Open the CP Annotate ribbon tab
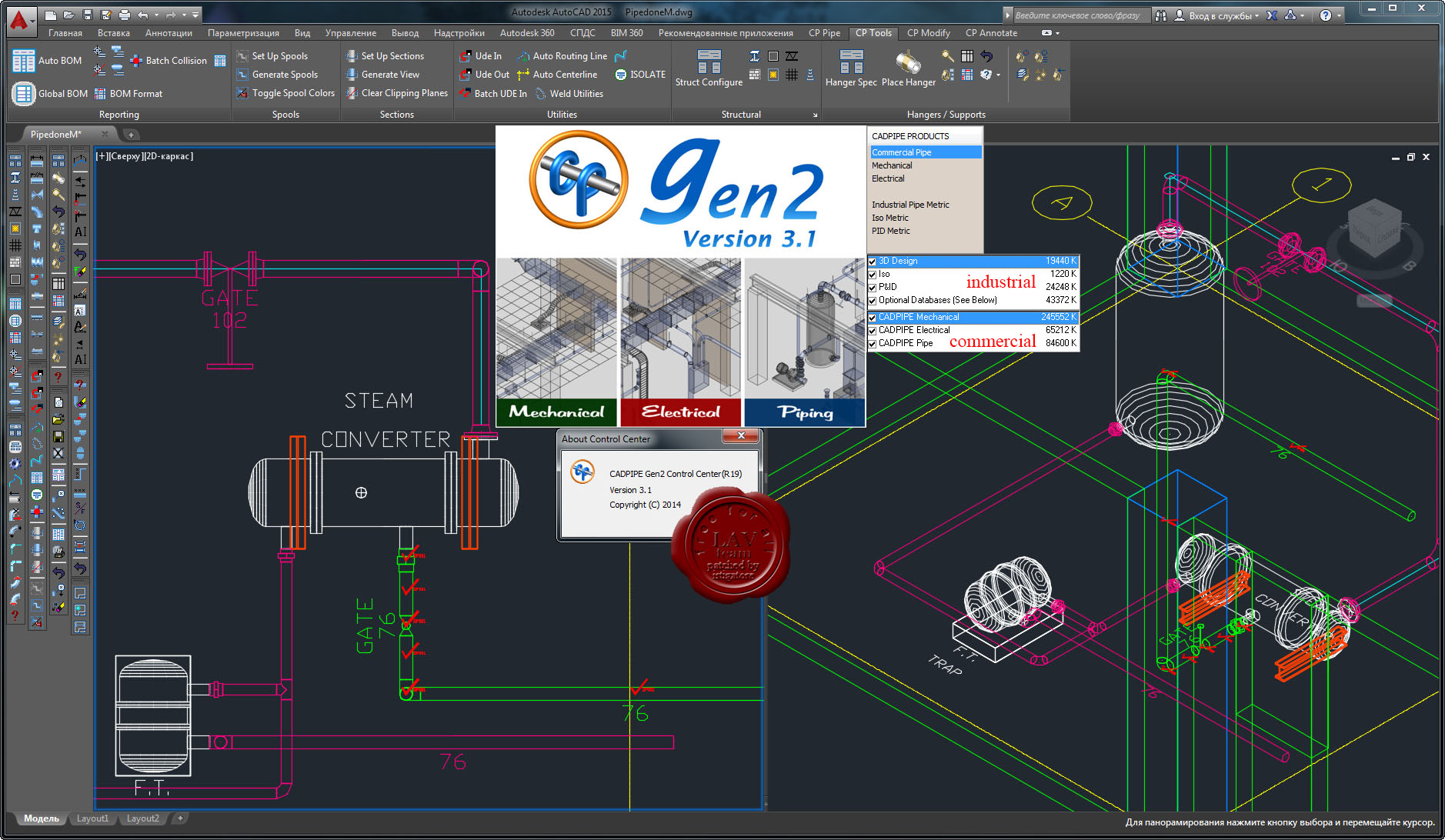Screen dimensions: 1445x840 [x=991, y=33]
